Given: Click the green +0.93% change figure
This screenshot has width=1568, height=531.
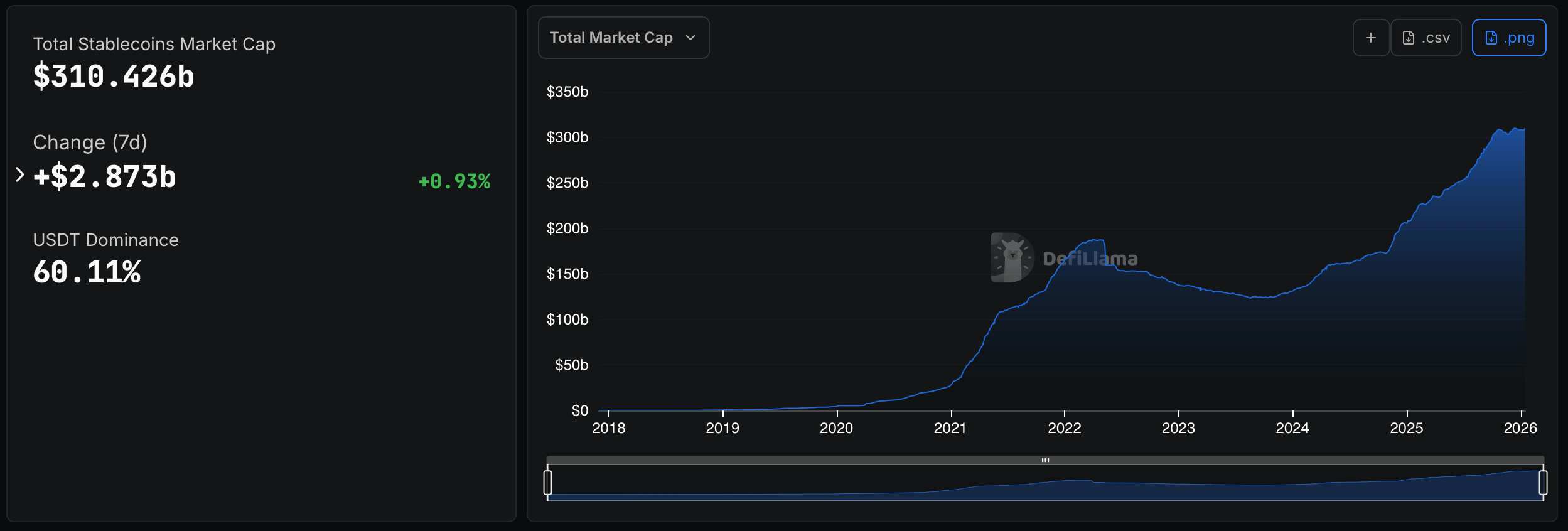Looking at the screenshot, I should pos(454,181).
